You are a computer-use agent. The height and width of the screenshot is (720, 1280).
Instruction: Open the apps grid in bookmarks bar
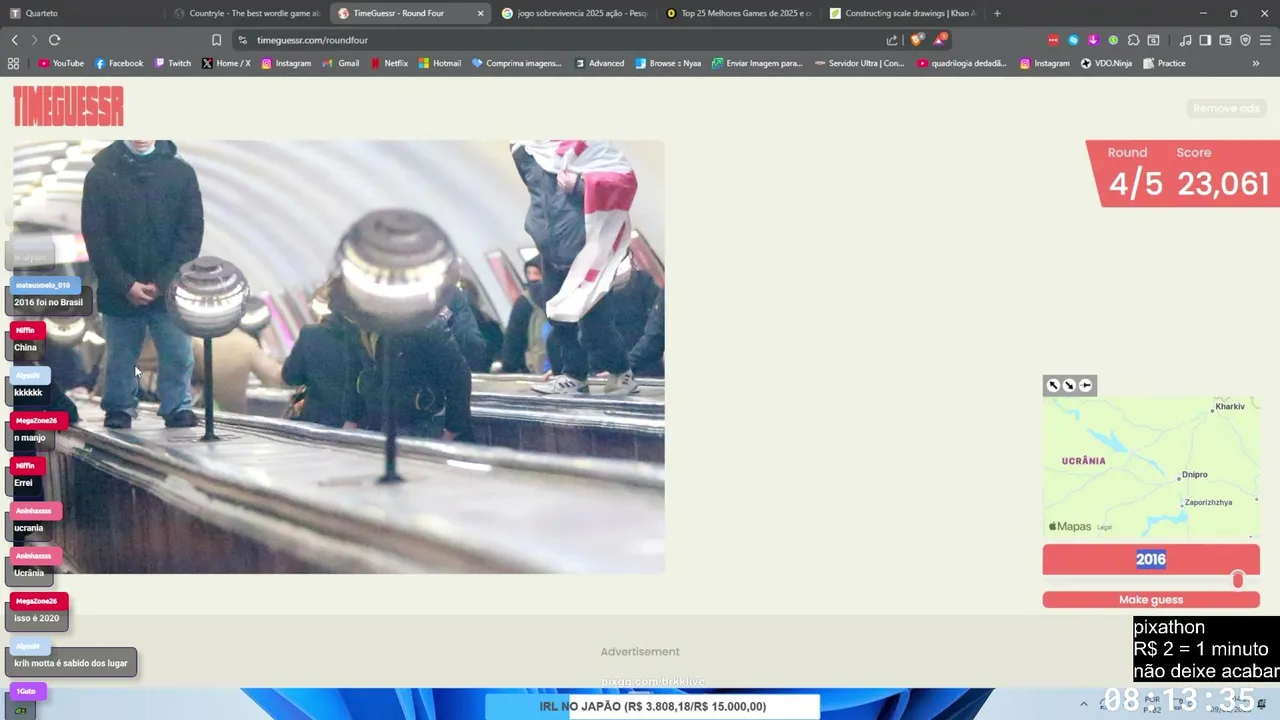click(x=13, y=63)
